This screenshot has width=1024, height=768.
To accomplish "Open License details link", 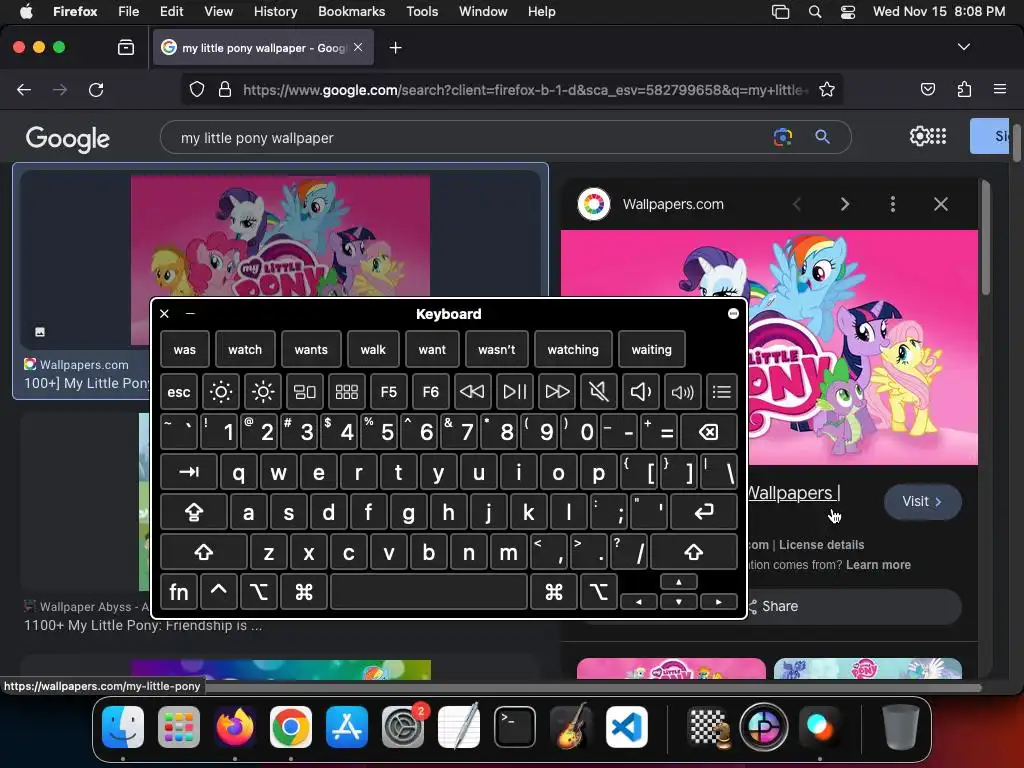I will click(x=822, y=545).
